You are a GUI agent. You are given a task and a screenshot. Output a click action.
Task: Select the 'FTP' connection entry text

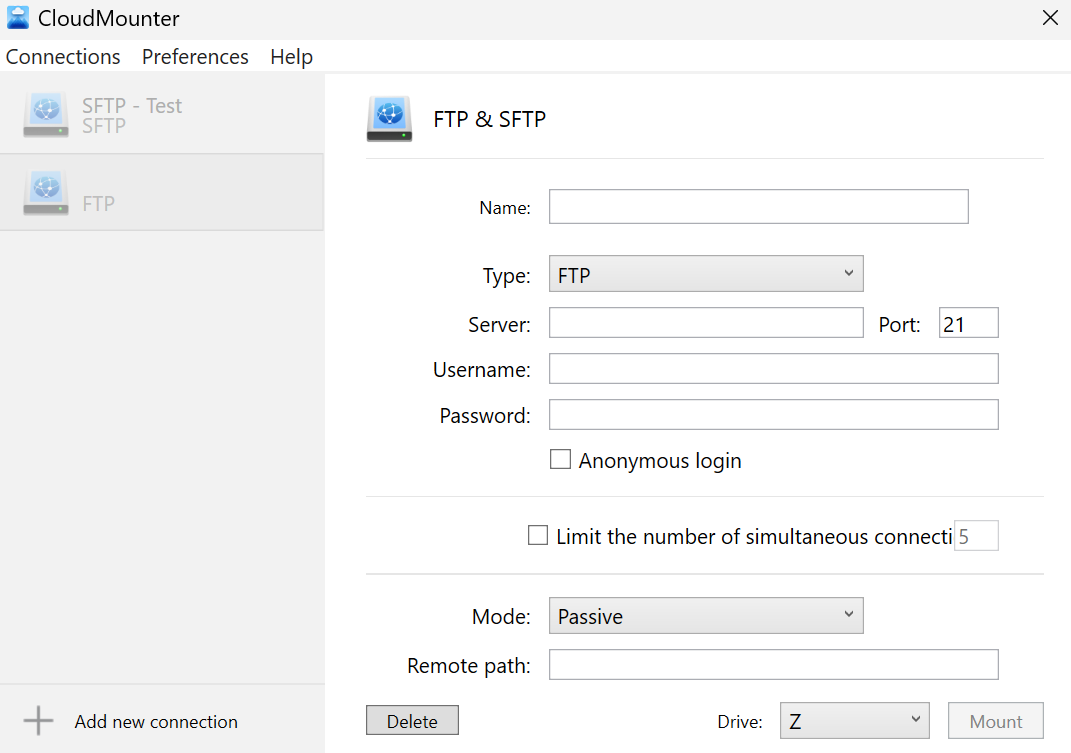pos(98,204)
